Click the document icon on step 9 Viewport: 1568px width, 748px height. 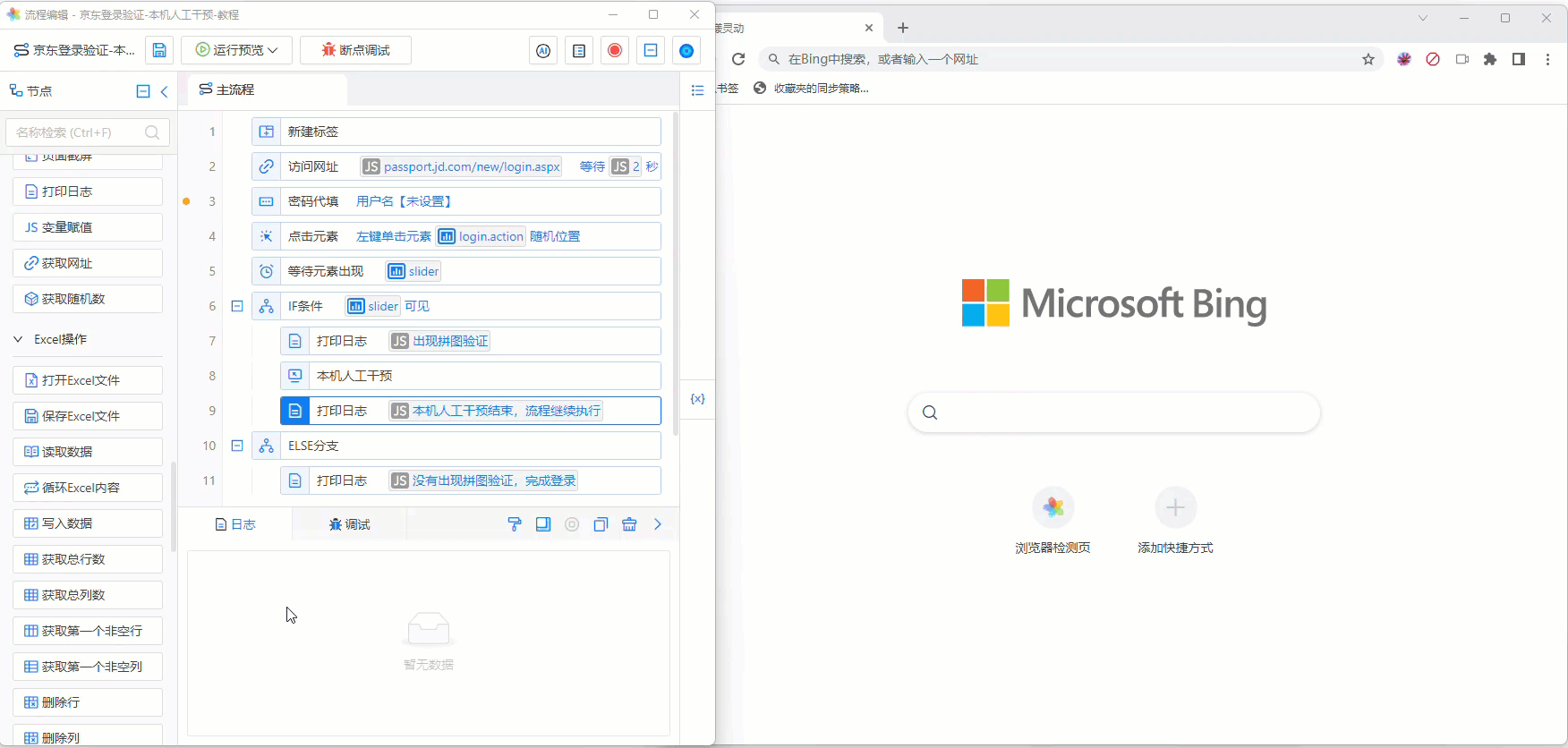pyautogui.click(x=295, y=411)
